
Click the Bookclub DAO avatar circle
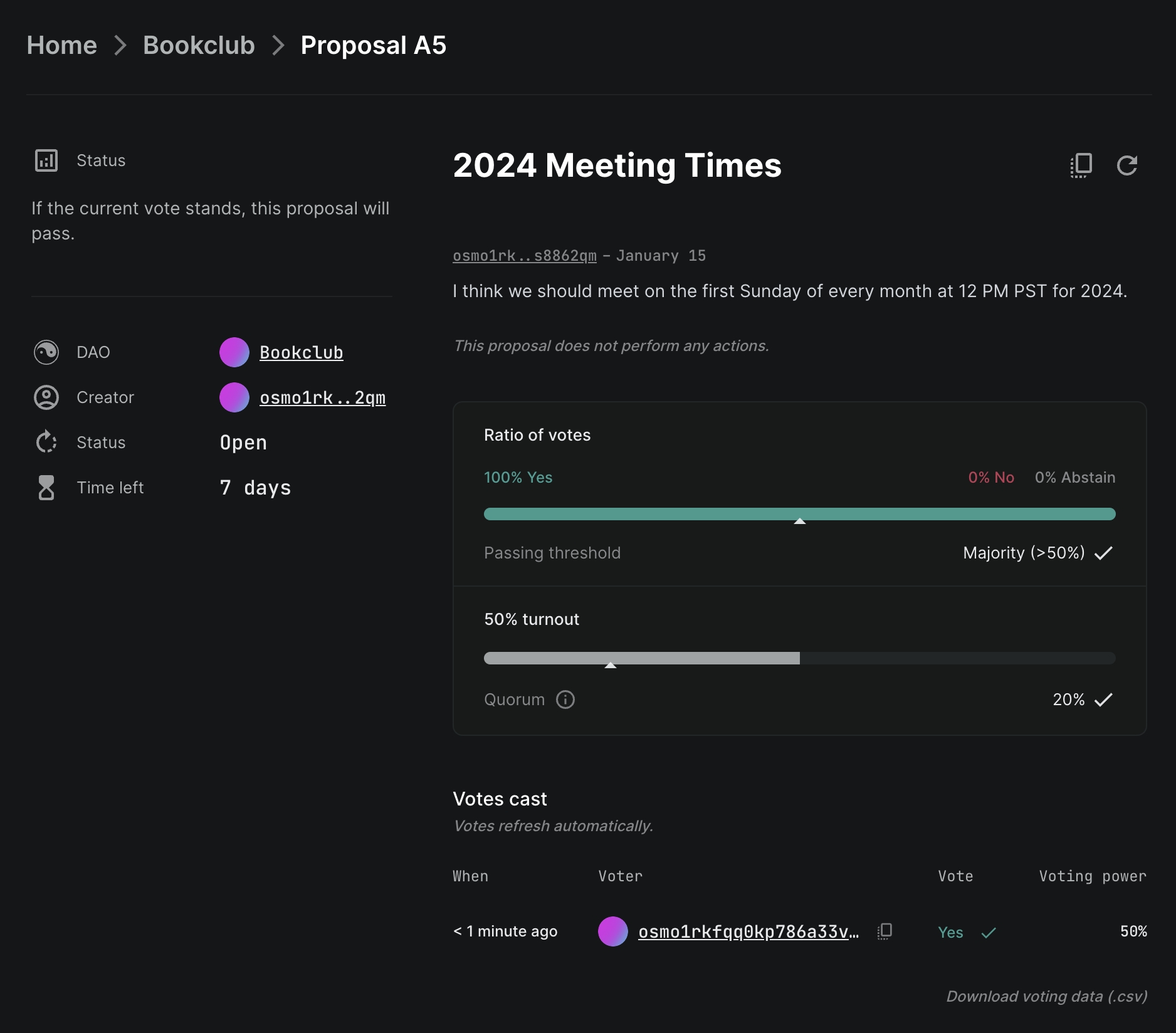234,352
